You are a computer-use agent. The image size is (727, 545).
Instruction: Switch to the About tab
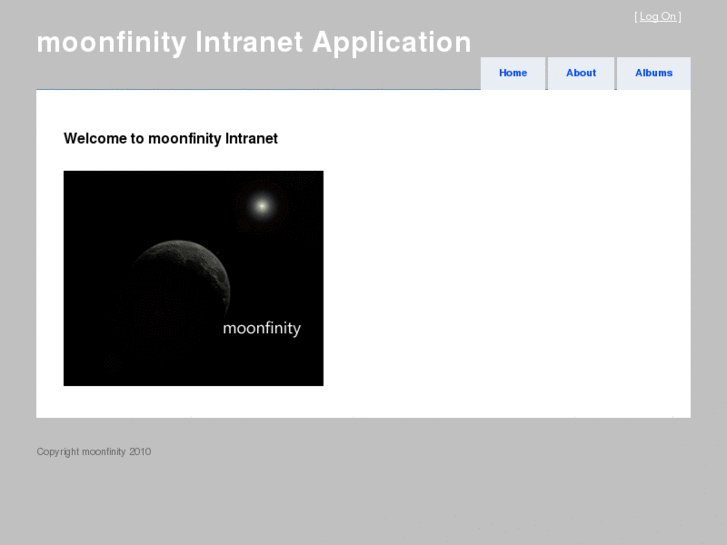(581, 73)
